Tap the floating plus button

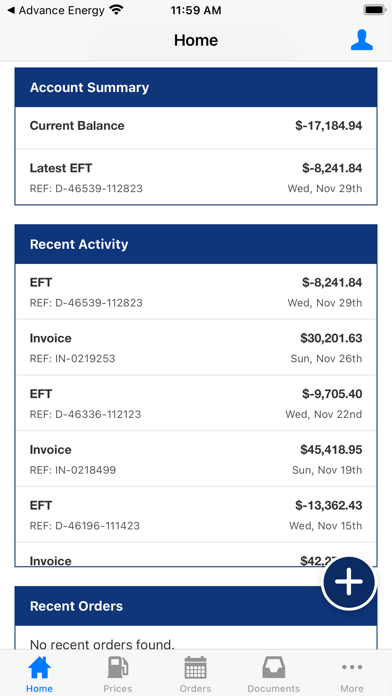(349, 583)
